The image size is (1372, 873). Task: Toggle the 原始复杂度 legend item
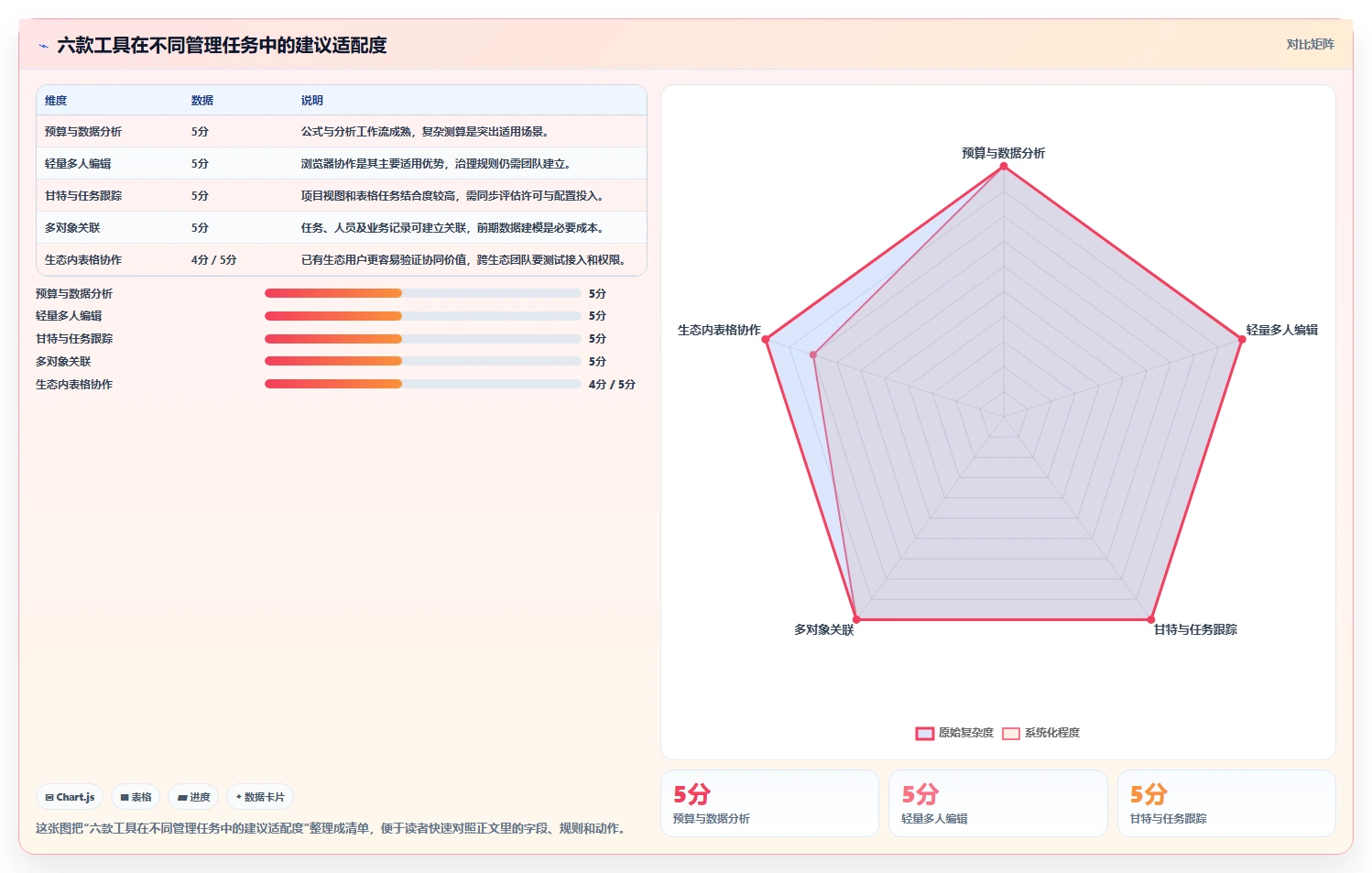pos(954,733)
